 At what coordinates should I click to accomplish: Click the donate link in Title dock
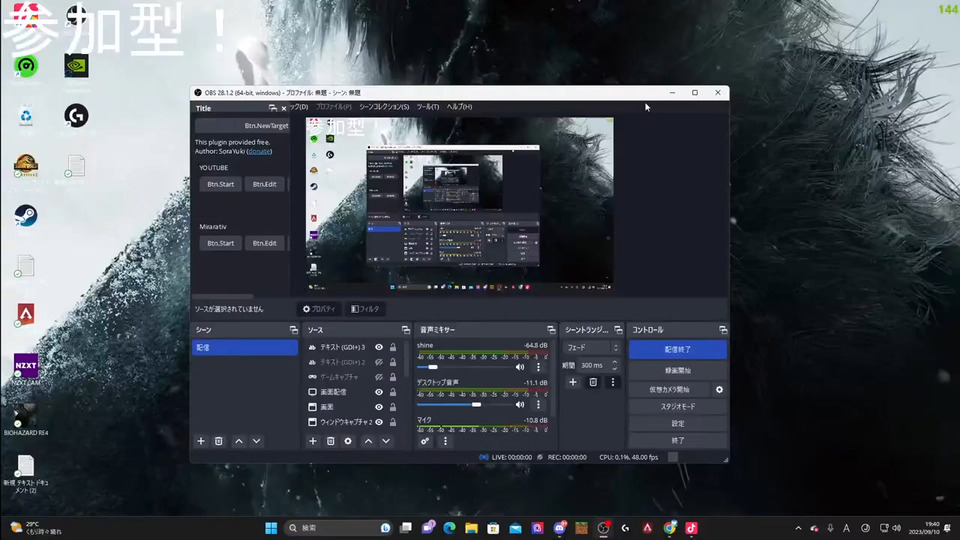point(259,151)
